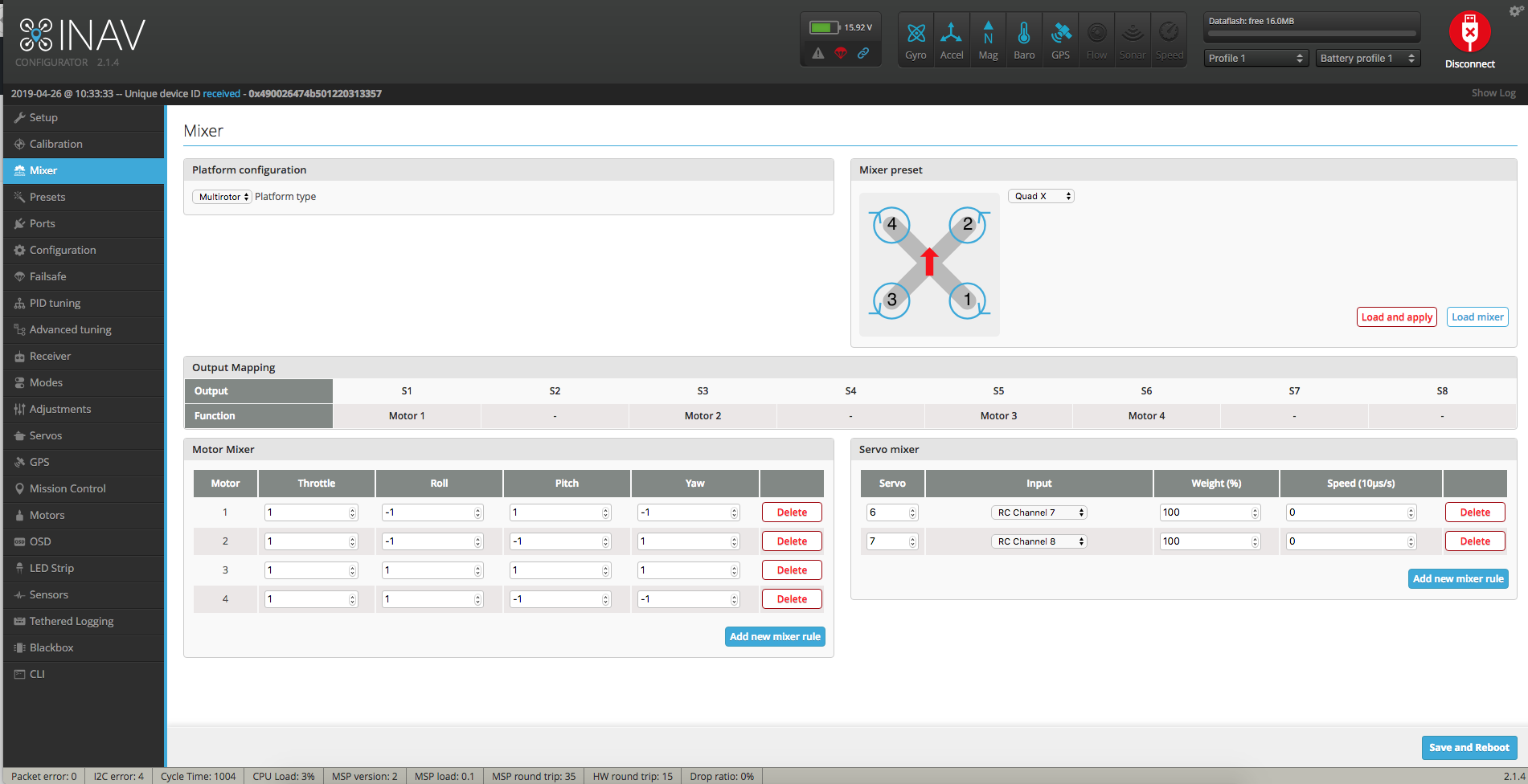Click the Show Log link
The image size is (1528, 784).
[1493, 92]
